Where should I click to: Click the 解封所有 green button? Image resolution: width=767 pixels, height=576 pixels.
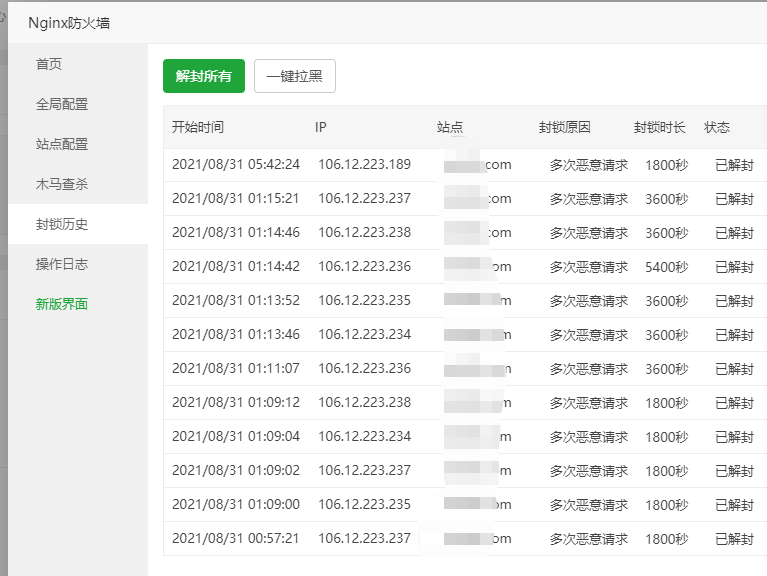(x=204, y=76)
